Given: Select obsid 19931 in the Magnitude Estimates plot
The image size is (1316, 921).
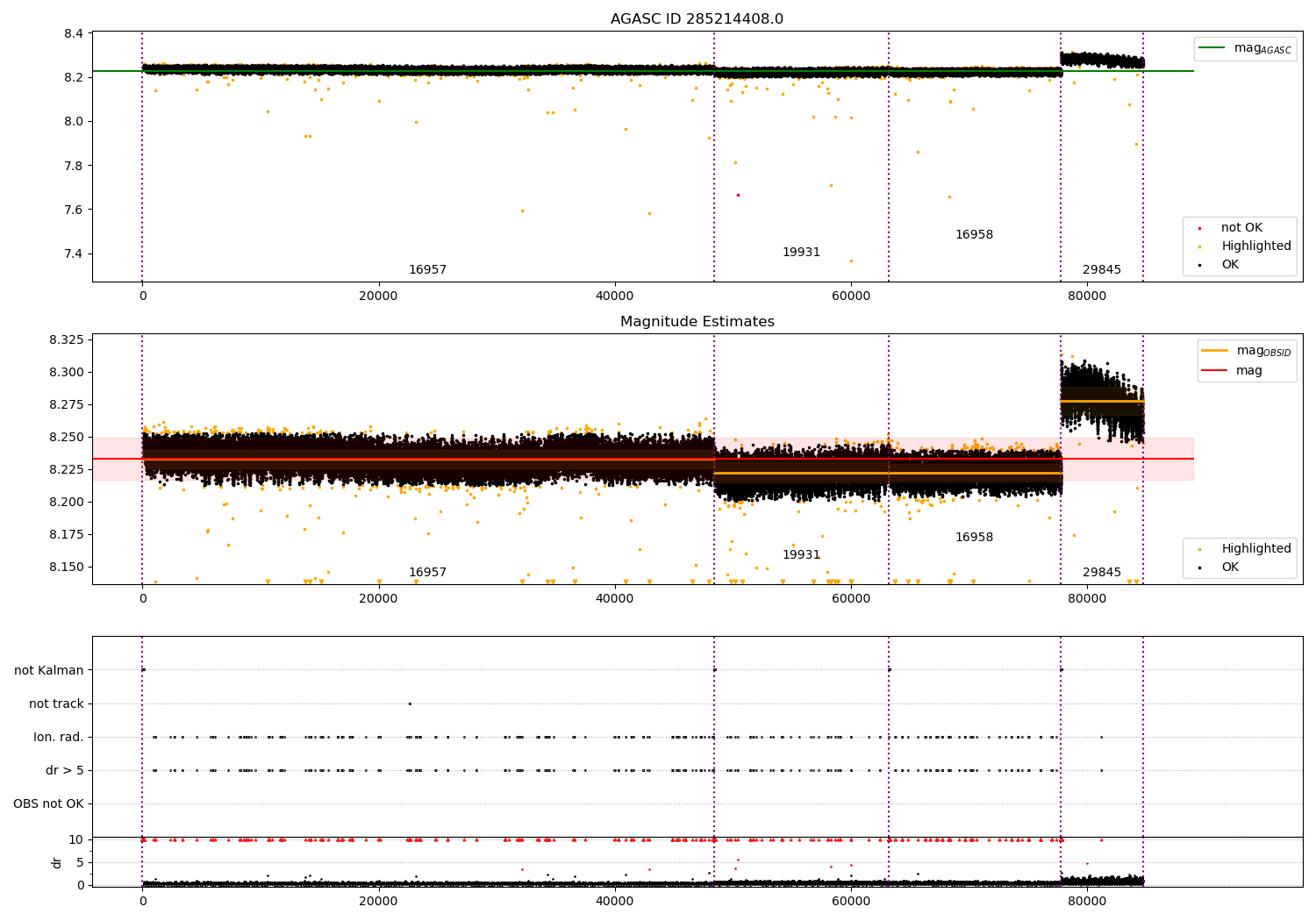Looking at the screenshot, I should click(x=801, y=555).
